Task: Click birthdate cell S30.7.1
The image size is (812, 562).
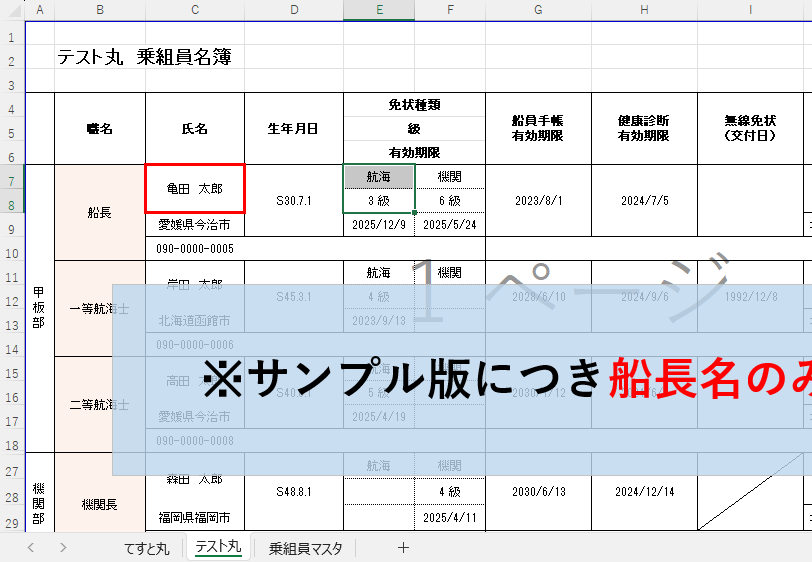Action: pyautogui.click(x=294, y=200)
